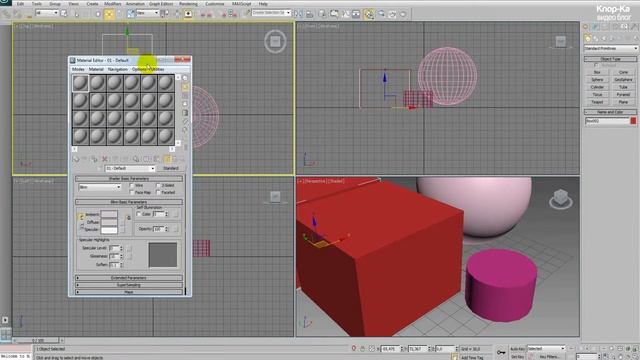The image size is (640, 360).
Task: Click the Sphere primitive button
Action: coord(597,80)
